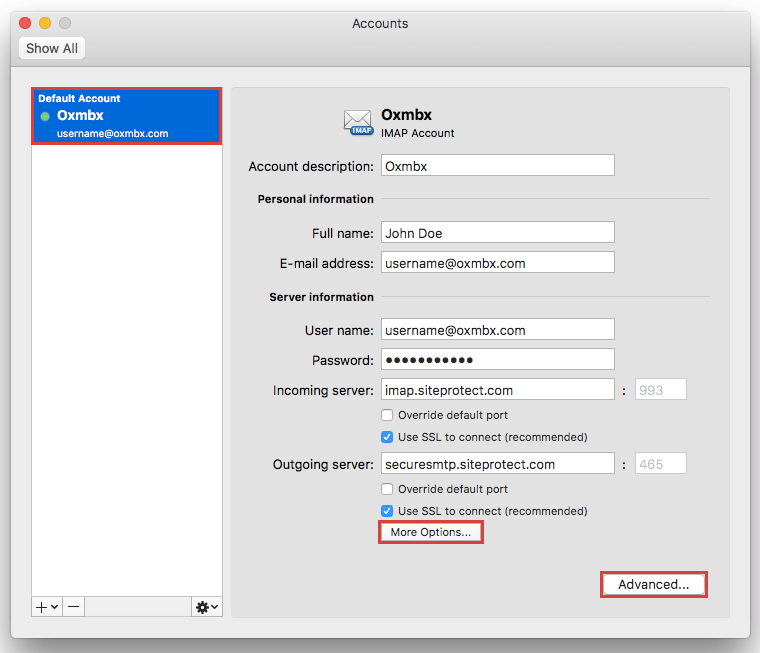The image size is (760, 653).
Task: Click the Account description field
Action: (497, 166)
